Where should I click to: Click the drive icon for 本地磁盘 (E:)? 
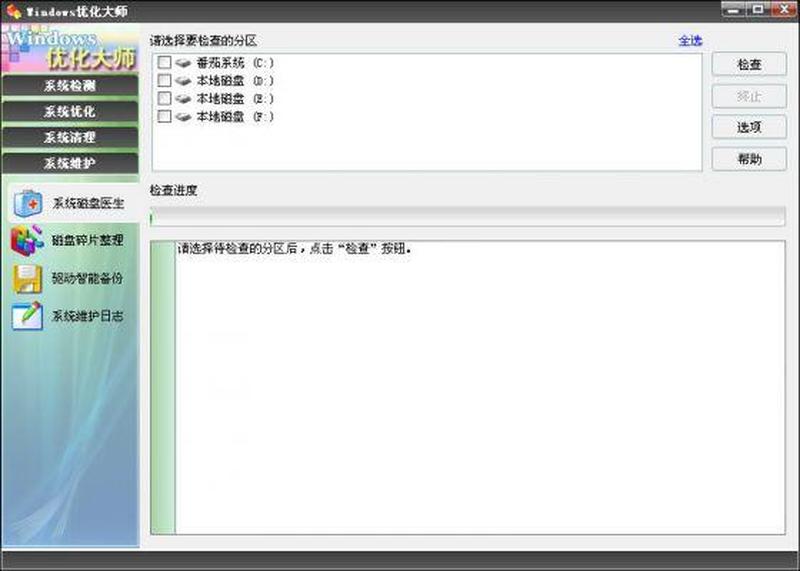183,99
